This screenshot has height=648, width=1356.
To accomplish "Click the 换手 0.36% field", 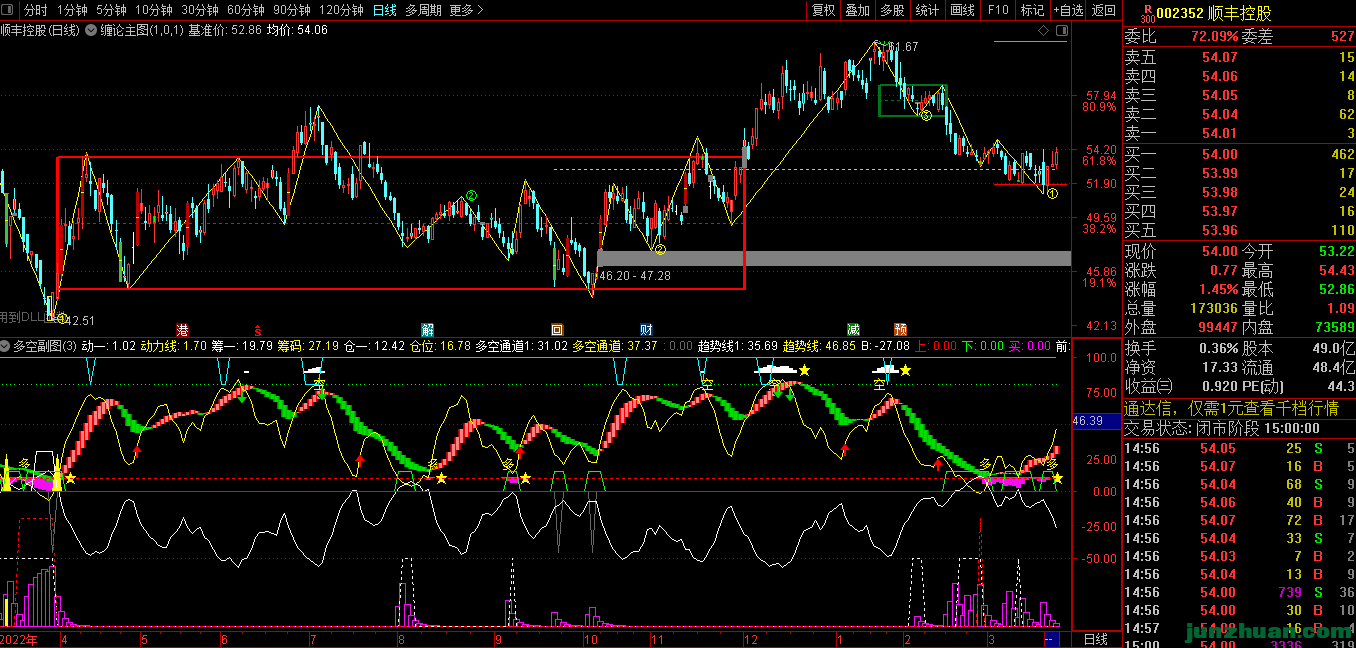I will click(x=1182, y=348).
